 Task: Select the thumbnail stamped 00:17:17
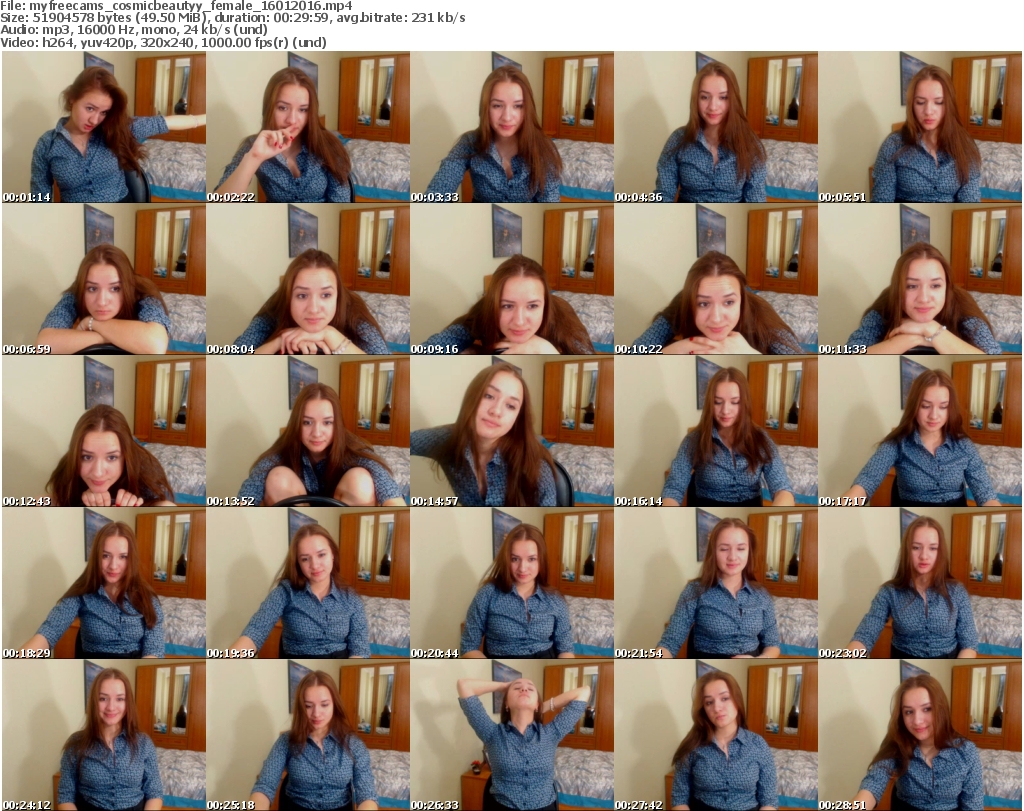920,432
